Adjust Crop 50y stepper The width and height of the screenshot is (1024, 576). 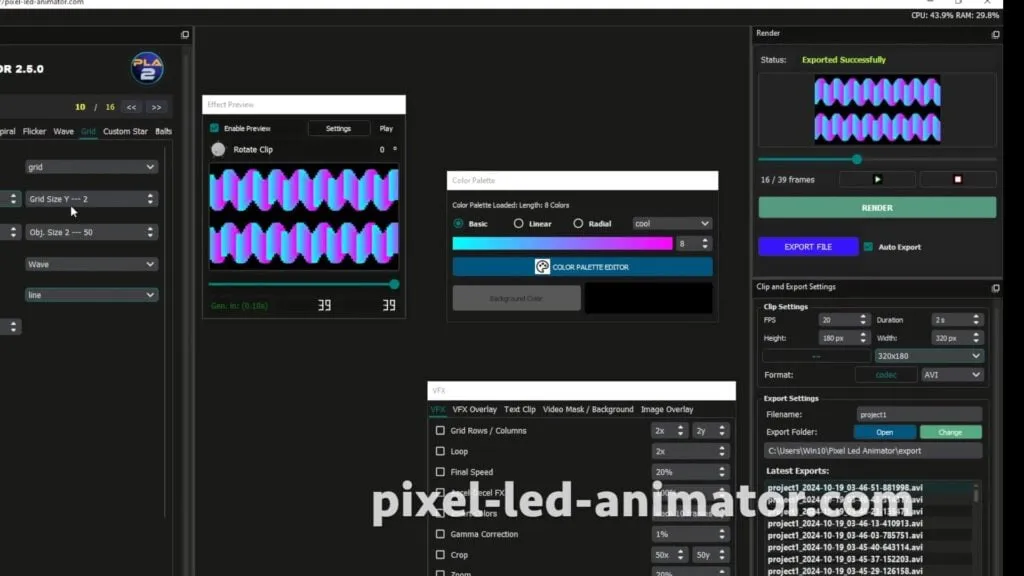[722, 554]
